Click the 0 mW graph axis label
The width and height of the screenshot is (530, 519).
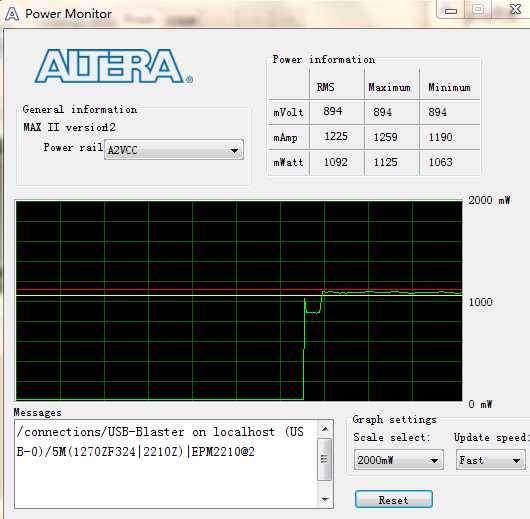480,404
